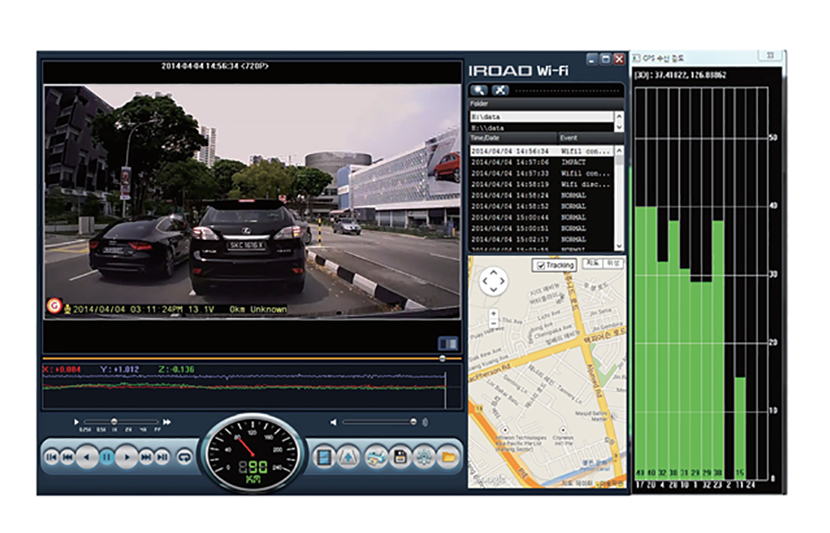This screenshot has height=533, width=830.
Task: Open the yellow folder icon
Action: click(x=449, y=457)
